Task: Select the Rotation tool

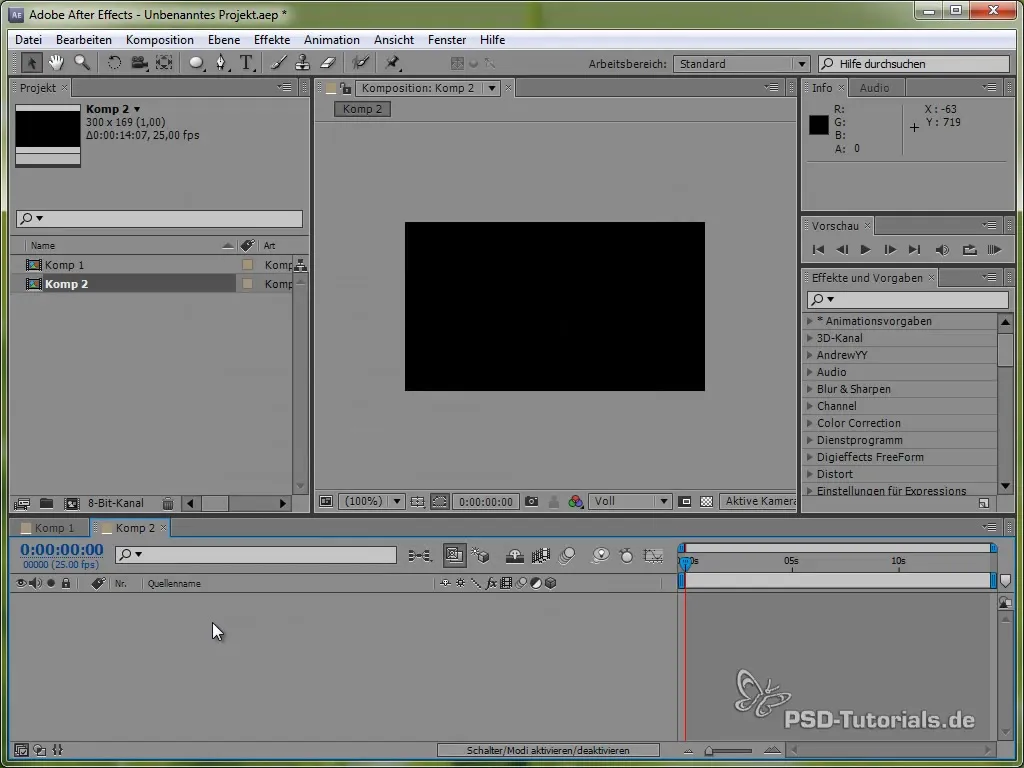Action: pos(114,63)
